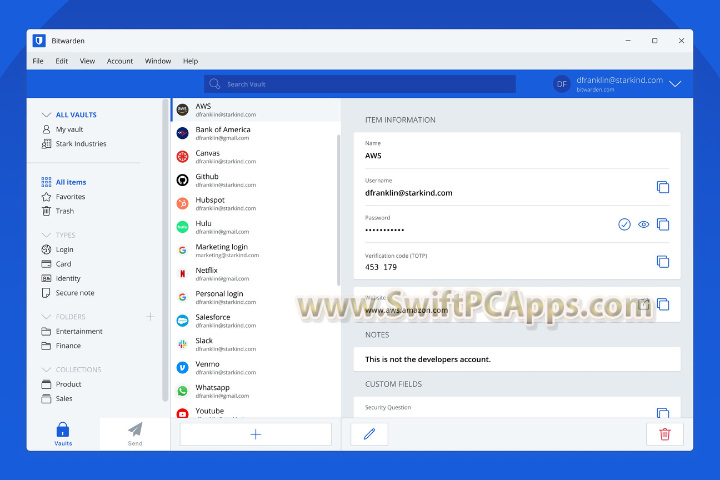Collapse the TYPES section
The width and height of the screenshot is (720, 480).
(x=46, y=235)
